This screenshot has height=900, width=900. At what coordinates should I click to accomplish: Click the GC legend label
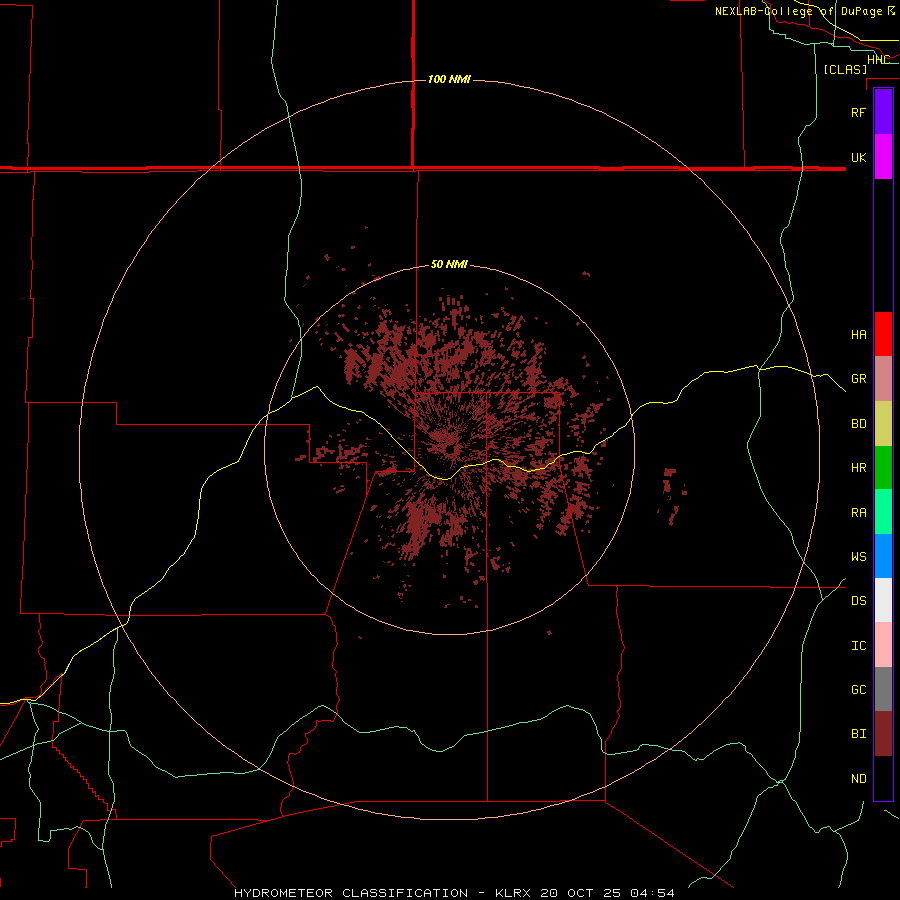tap(858, 690)
